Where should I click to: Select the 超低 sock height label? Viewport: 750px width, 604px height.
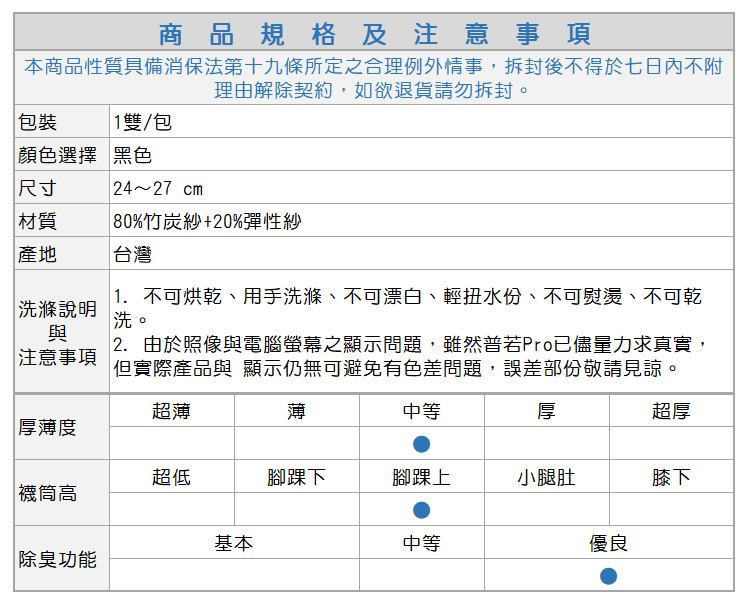coord(171,477)
